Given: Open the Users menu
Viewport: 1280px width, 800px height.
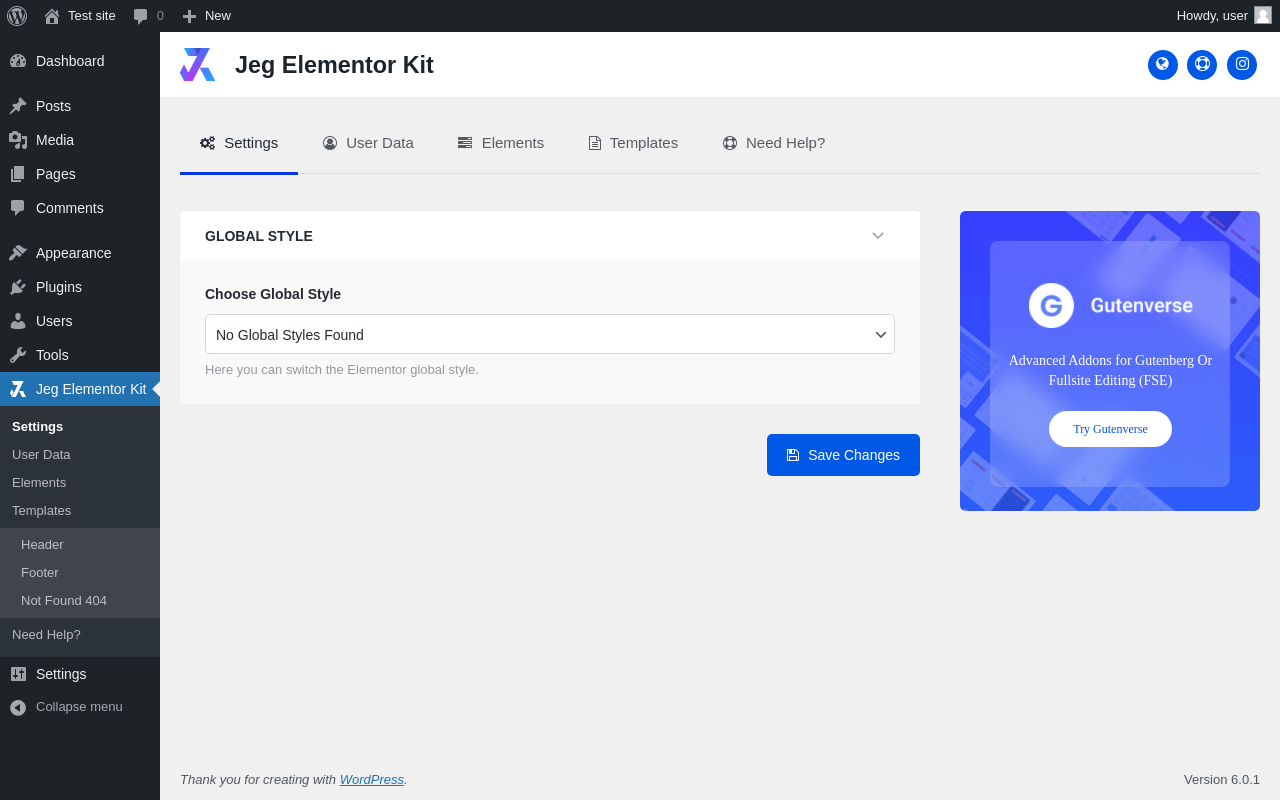Looking at the screenshot, I should [80, 321].
